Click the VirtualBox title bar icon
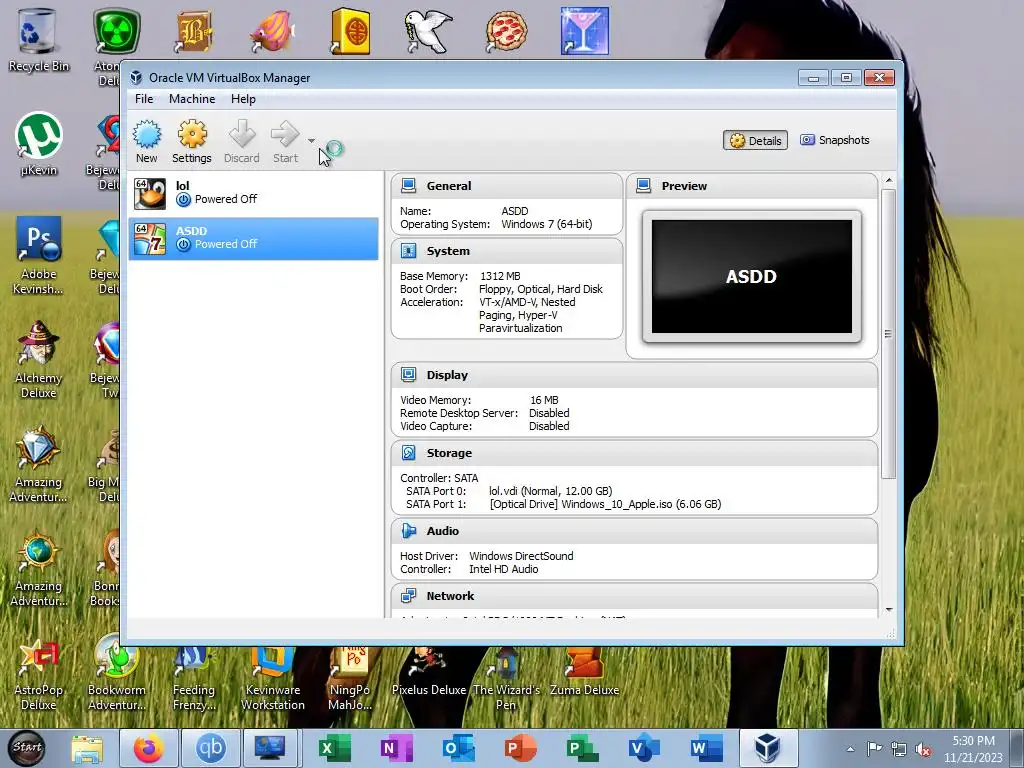The height and width of the screenshot is (768, 1024). (136, 78)
